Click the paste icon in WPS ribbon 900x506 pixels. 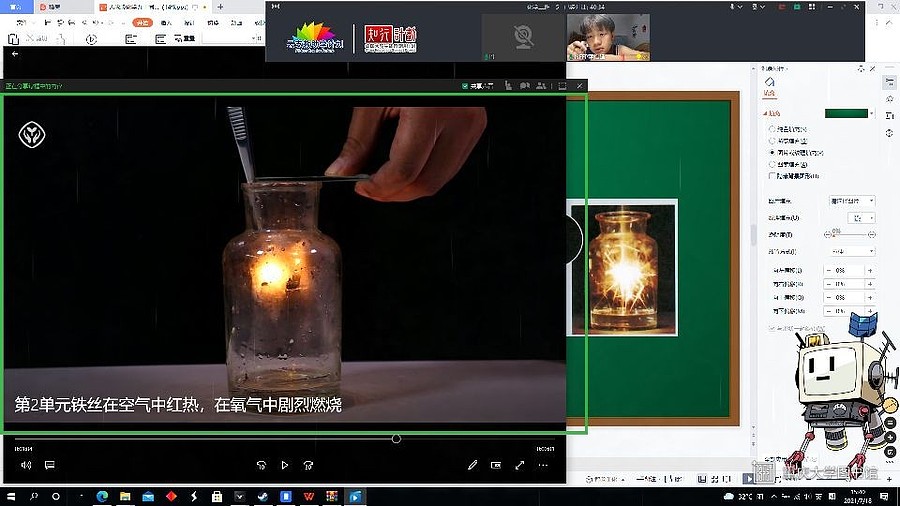pos(13,38)
